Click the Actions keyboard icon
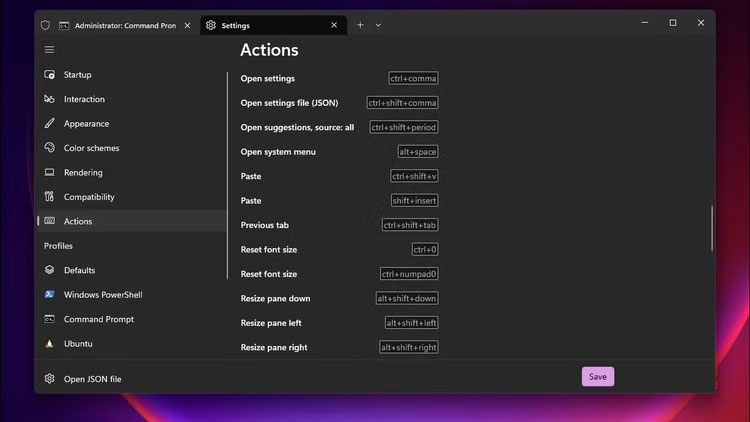The image size is (750, 422). coord(49,221)
